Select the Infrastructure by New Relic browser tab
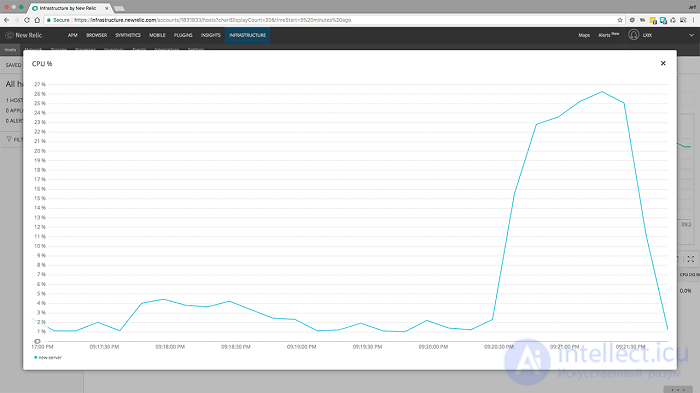The image size is (700, 393). point(70,8)
